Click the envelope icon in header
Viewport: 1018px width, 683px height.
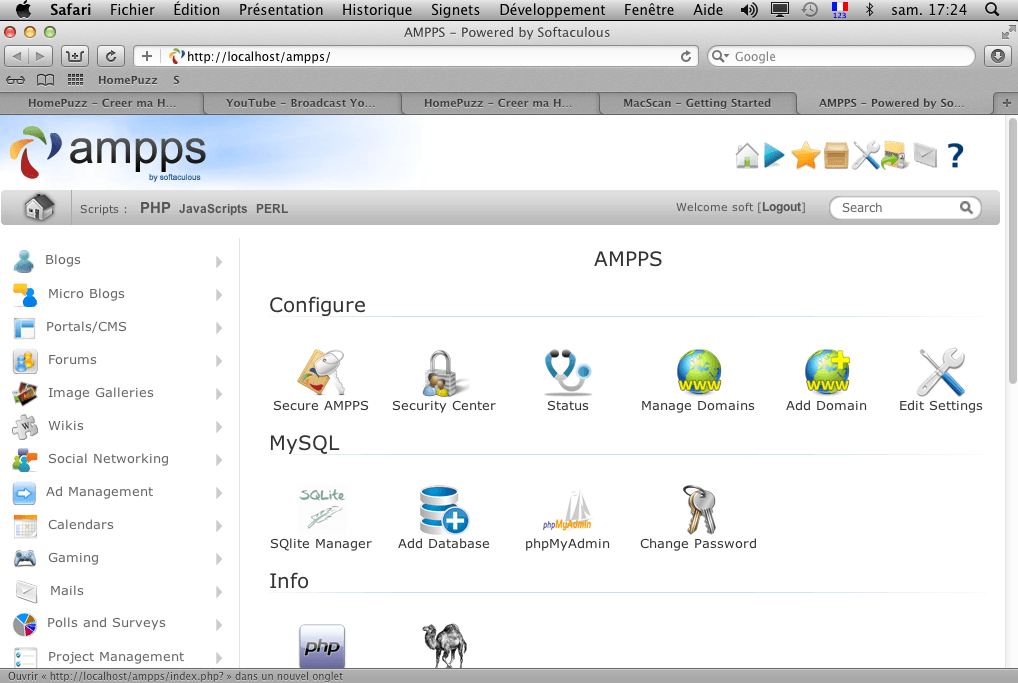click(925, 156)
